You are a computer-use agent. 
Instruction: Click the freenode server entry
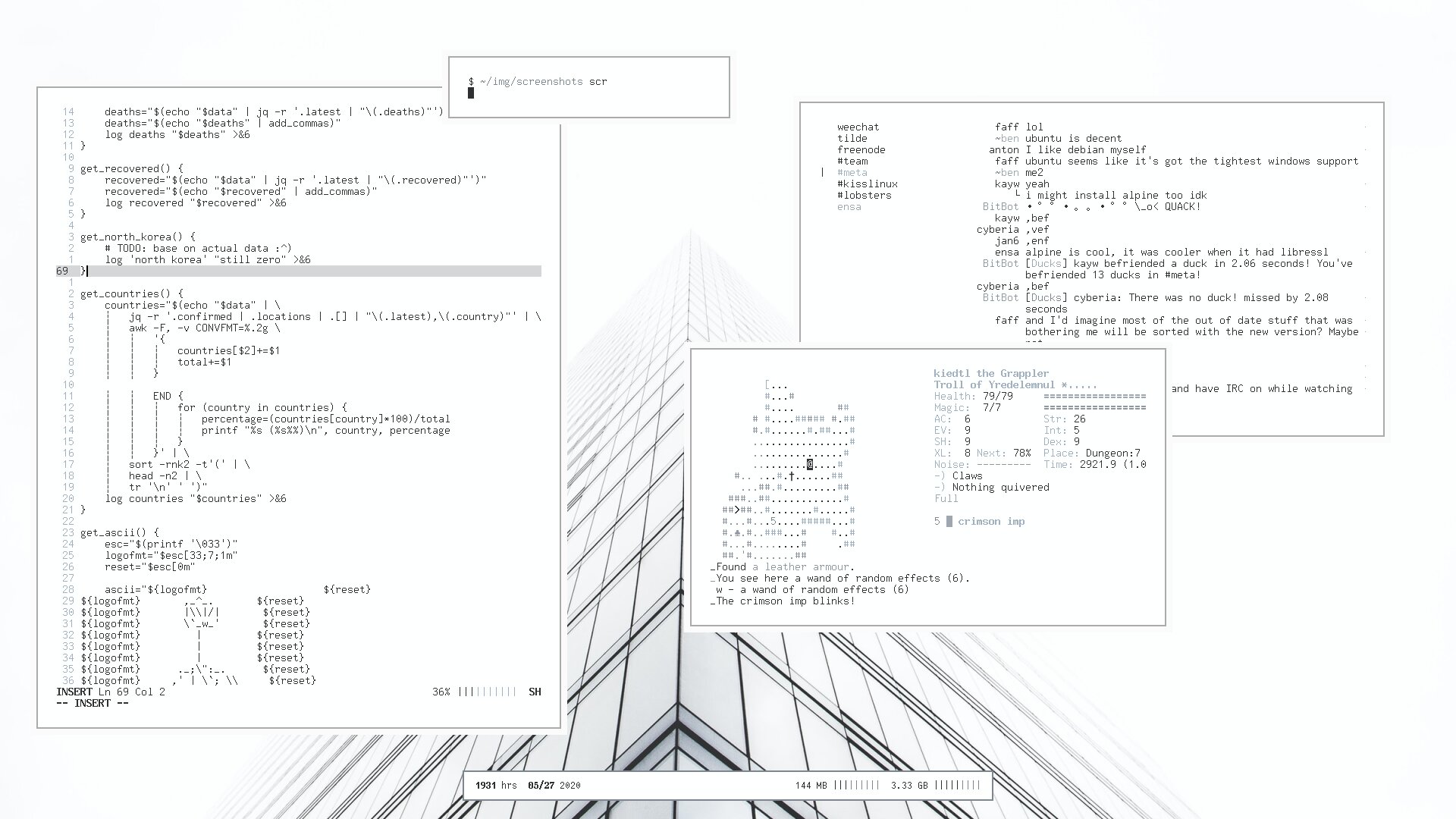861,149
